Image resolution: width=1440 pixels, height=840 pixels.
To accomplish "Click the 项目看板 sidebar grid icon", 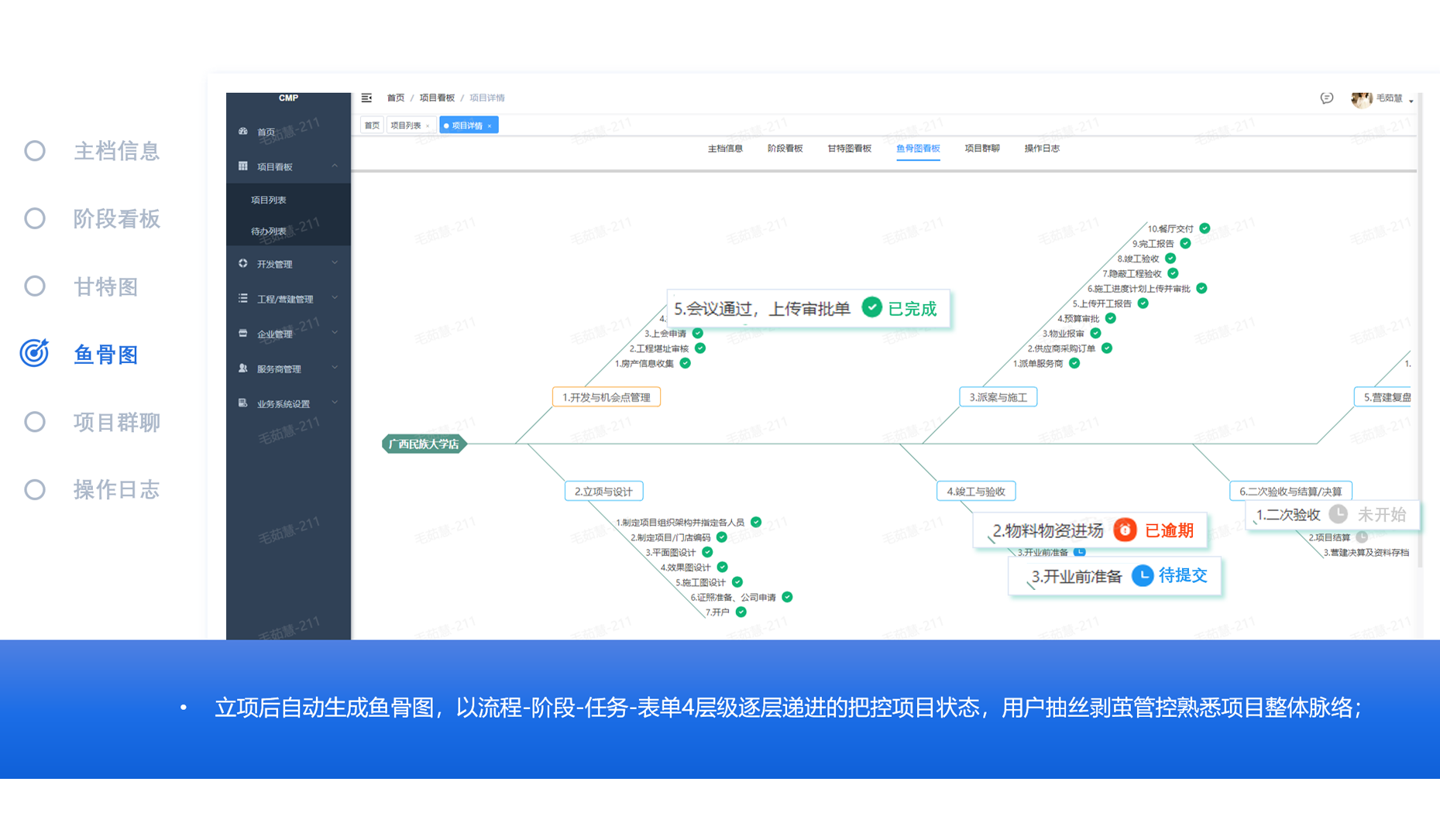I will [x=243, y=166].
